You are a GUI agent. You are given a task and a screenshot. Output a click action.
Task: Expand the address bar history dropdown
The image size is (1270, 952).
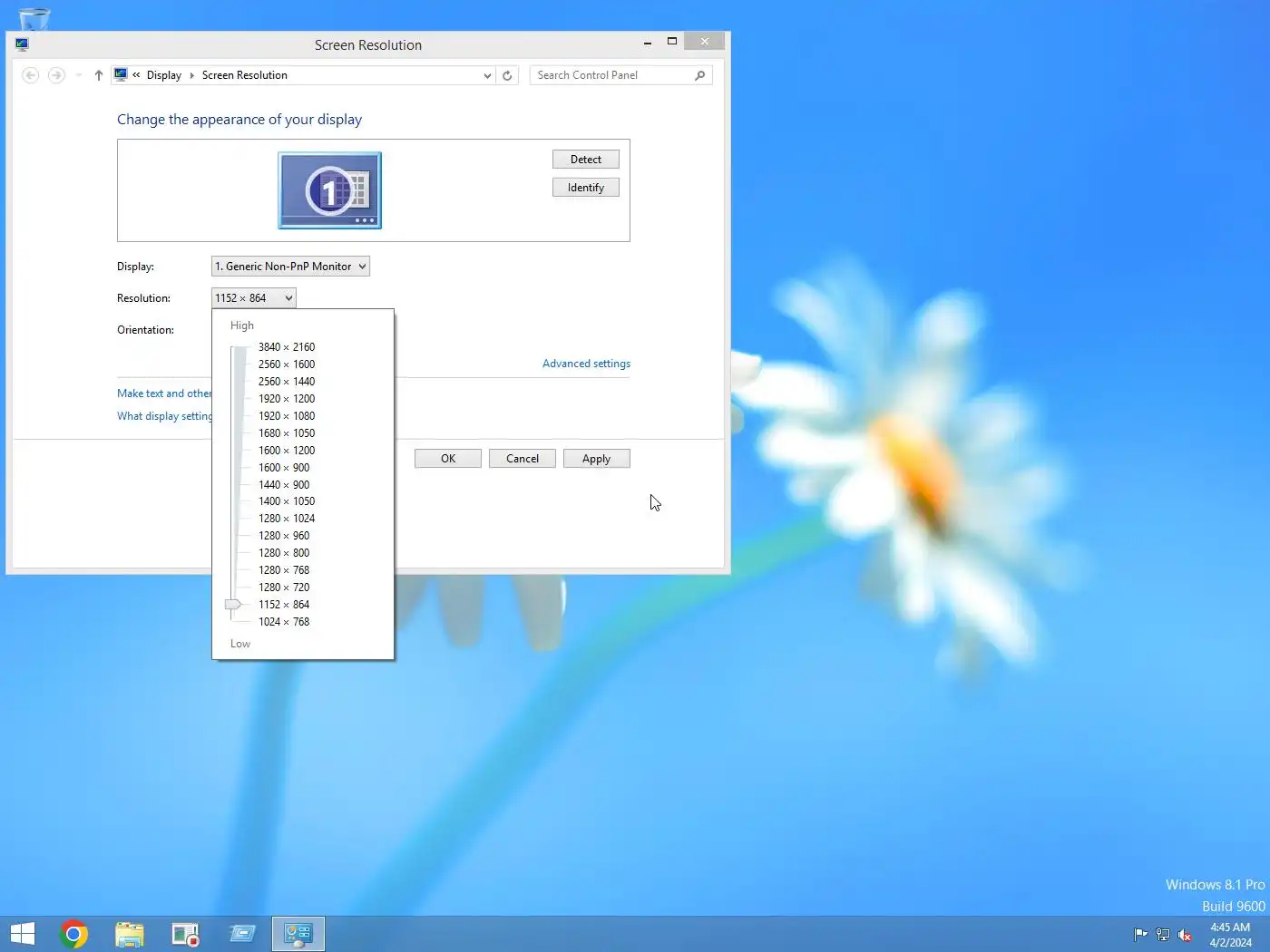(x=487, y=75)
